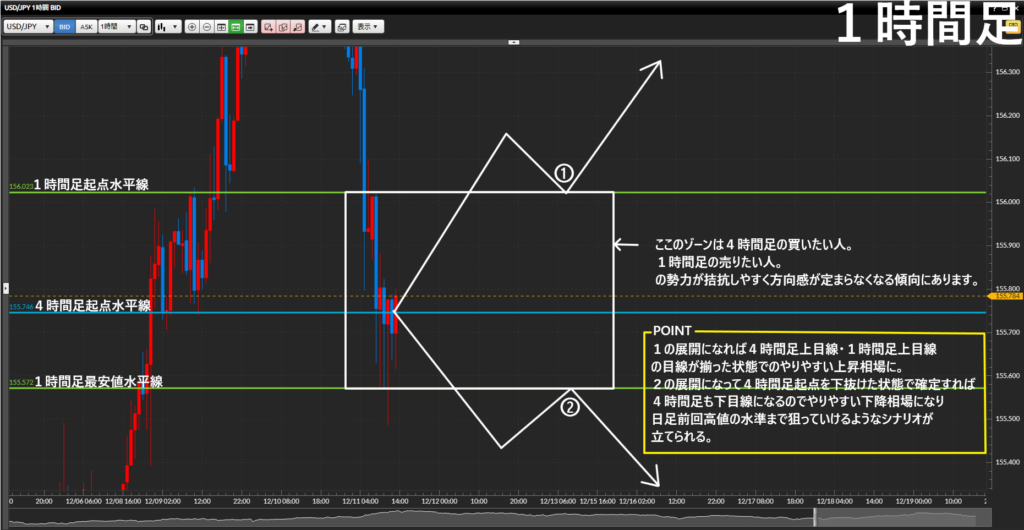Open the chart type bar dropdown
Viewport: 1024px width, 530px height.
(167, 27)
